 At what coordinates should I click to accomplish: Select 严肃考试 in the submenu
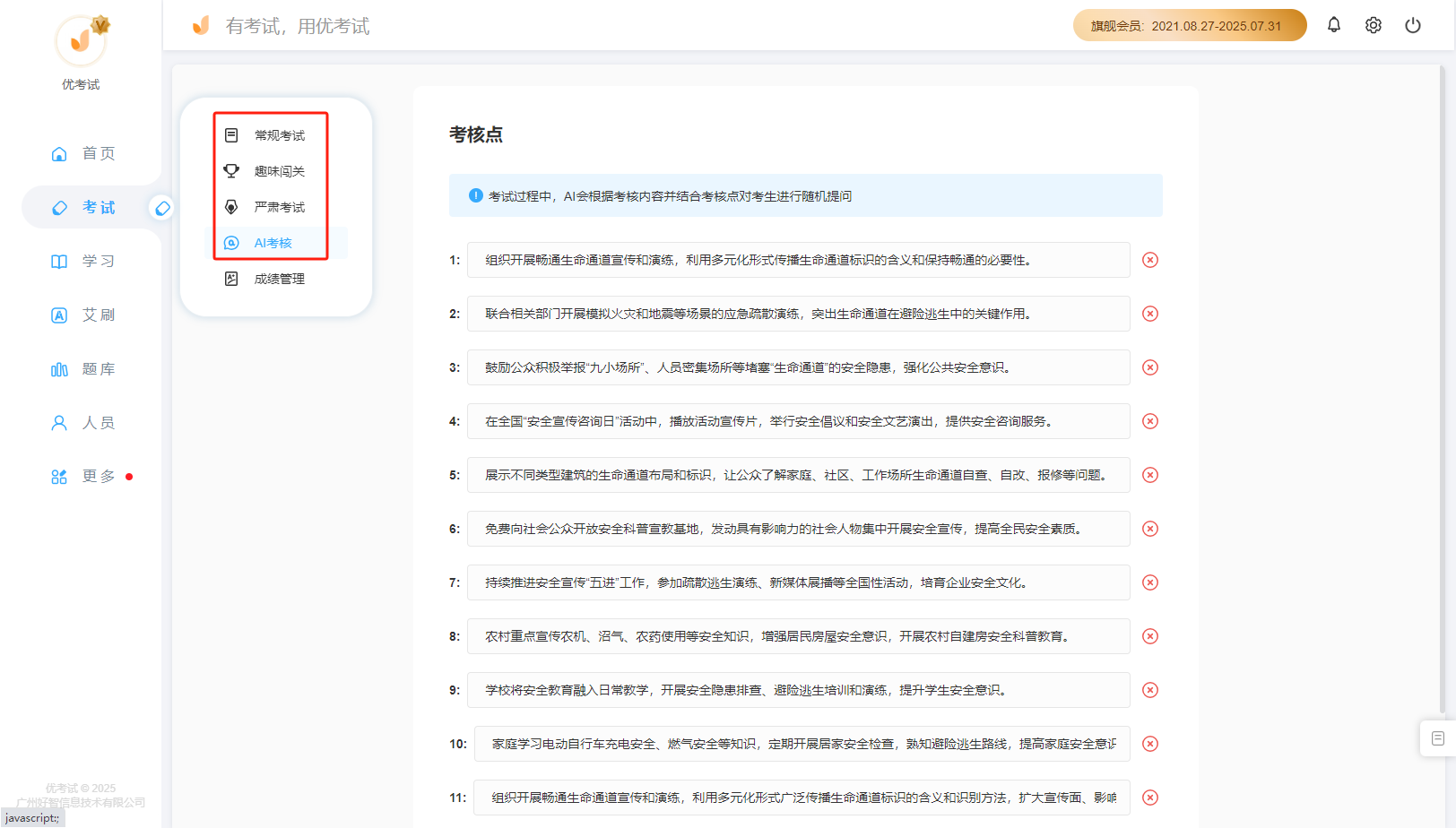(x=279, y=207)
